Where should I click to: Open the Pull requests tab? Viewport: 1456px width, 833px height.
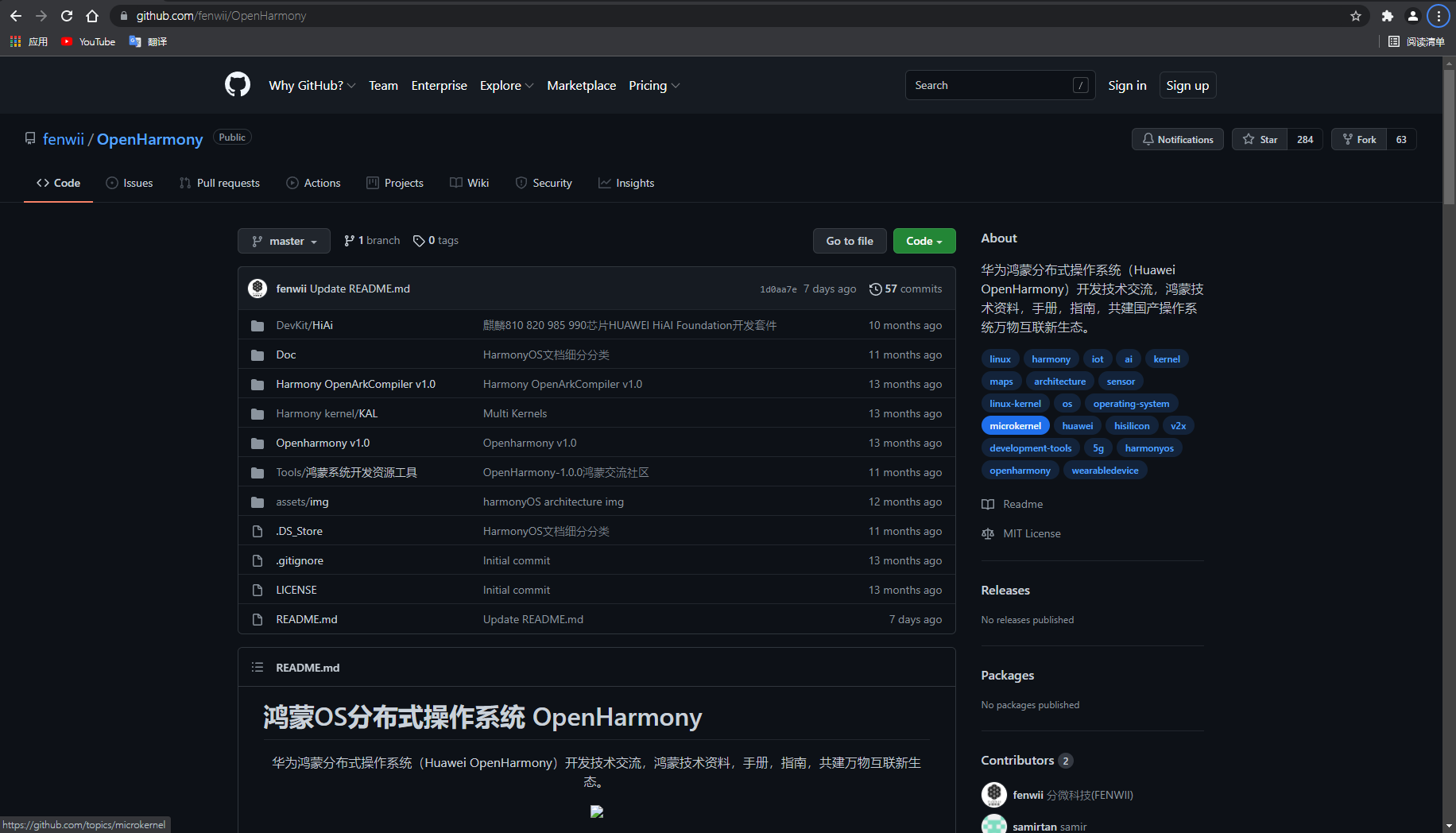[219, 183]
